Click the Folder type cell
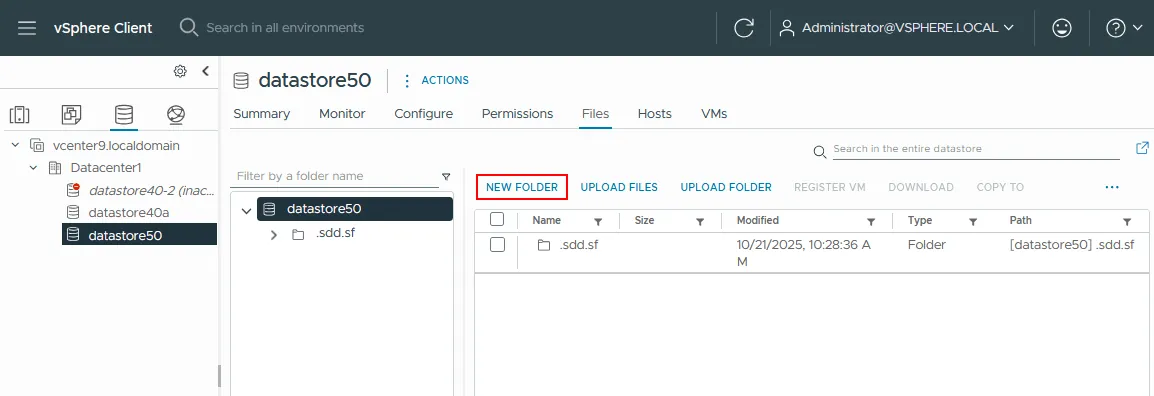The height and width of the screenshot is (396, 1154). coord(927,245)
